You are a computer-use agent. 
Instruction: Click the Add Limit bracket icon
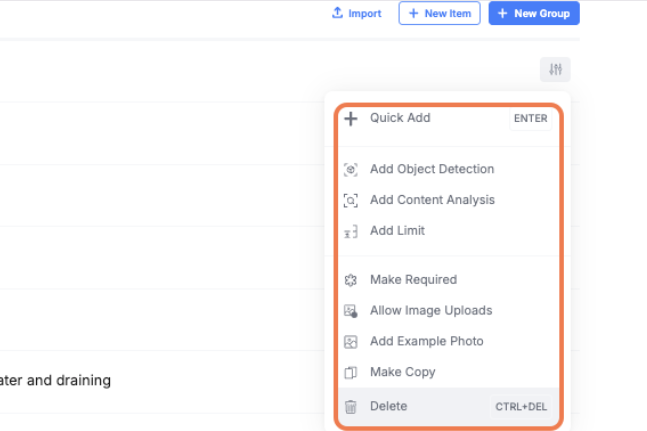351,232
